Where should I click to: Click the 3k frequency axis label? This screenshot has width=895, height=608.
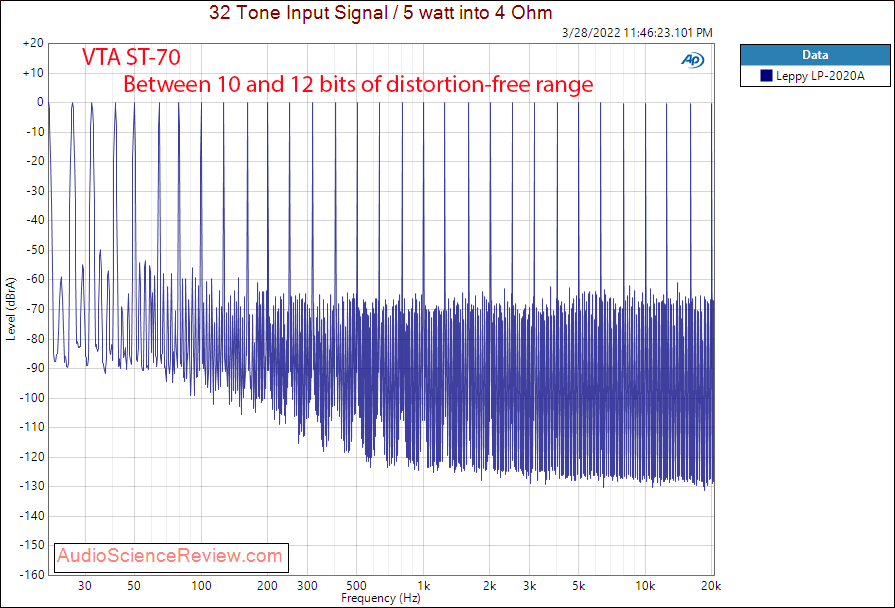(530, 586)
